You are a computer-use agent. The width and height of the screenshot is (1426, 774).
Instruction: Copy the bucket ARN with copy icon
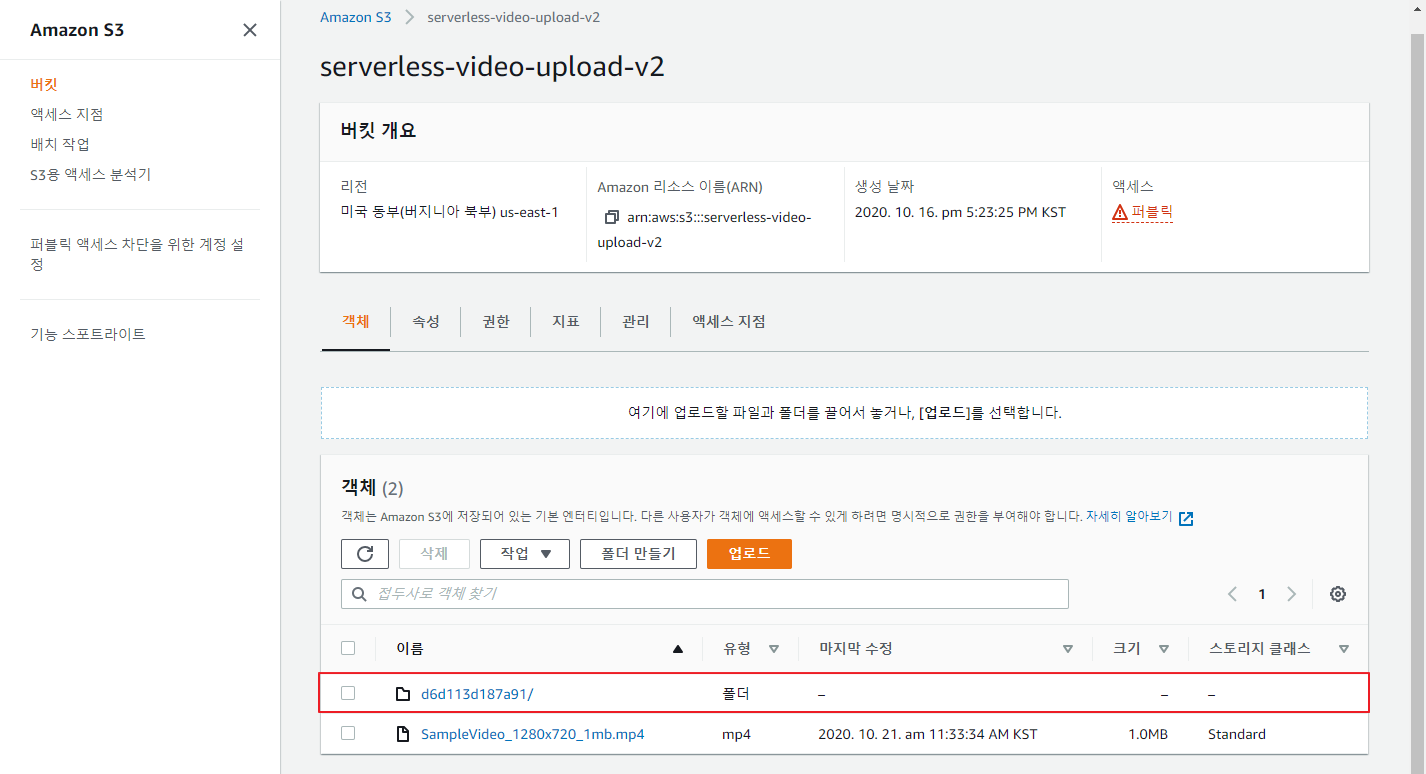[612, 217]
